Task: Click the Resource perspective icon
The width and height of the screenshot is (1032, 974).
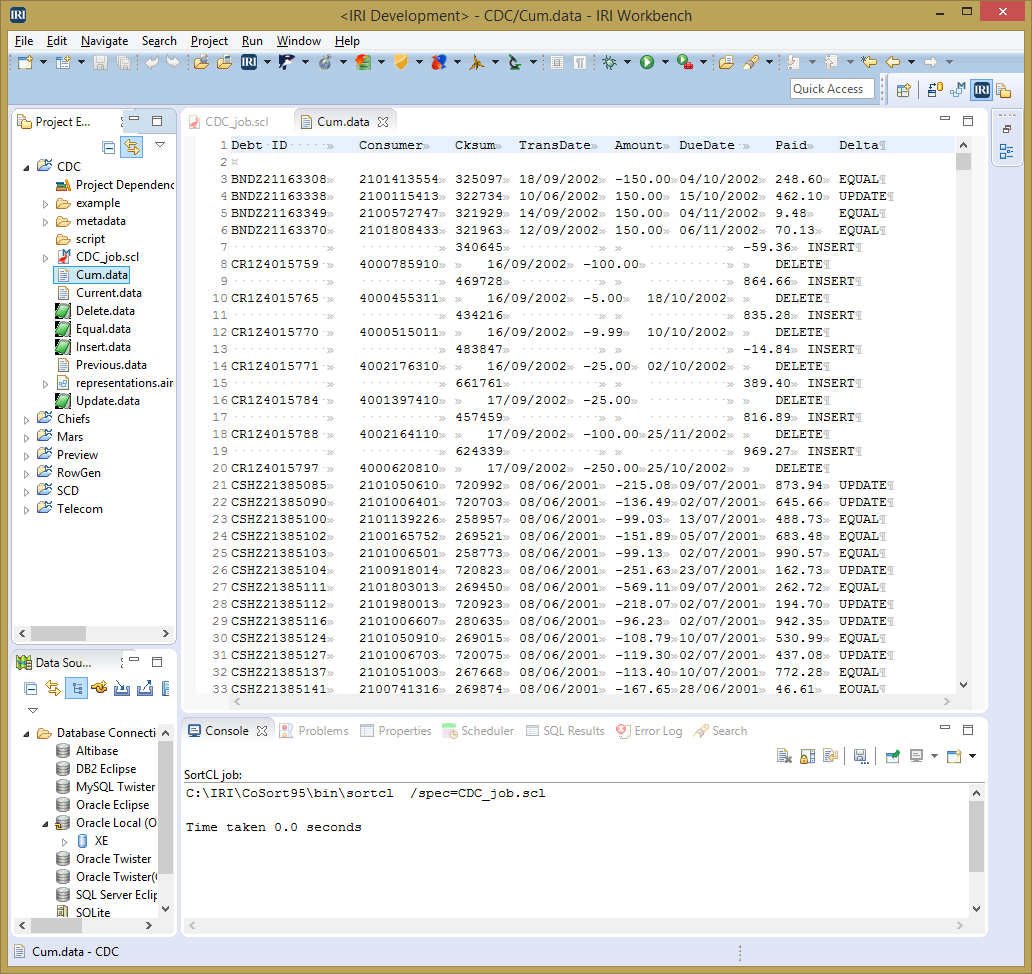Action: tap(1004, 90)
